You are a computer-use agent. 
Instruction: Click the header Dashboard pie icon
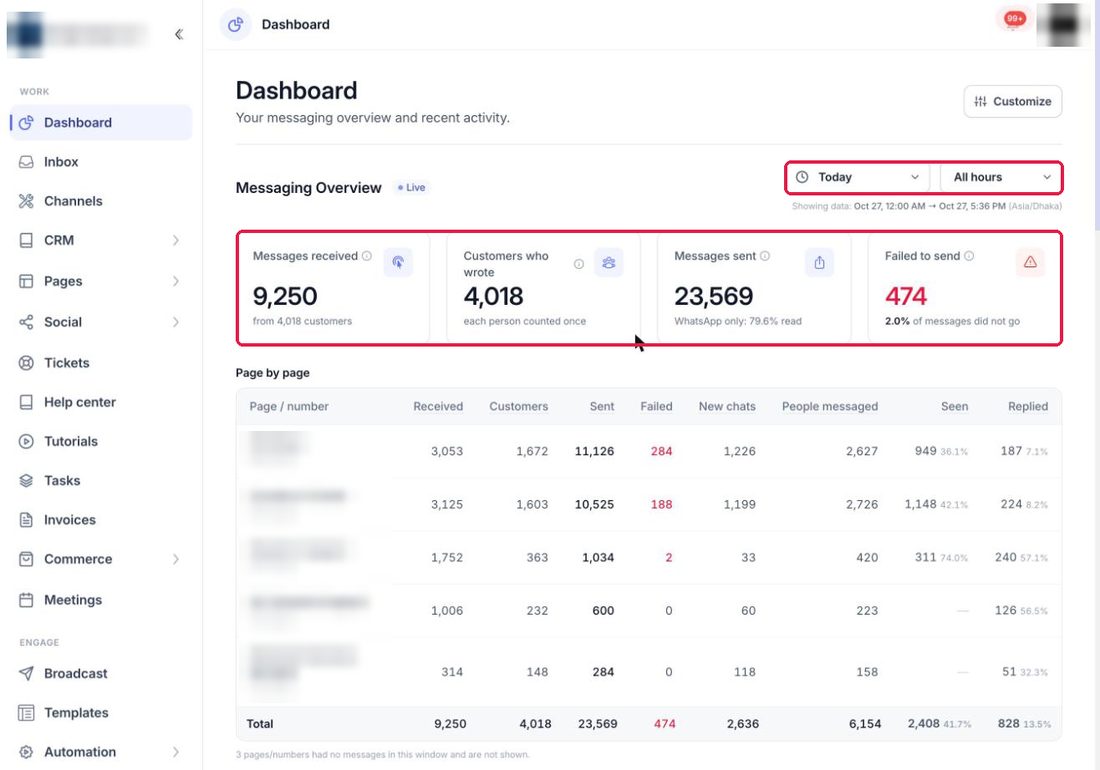click(236, 25)
